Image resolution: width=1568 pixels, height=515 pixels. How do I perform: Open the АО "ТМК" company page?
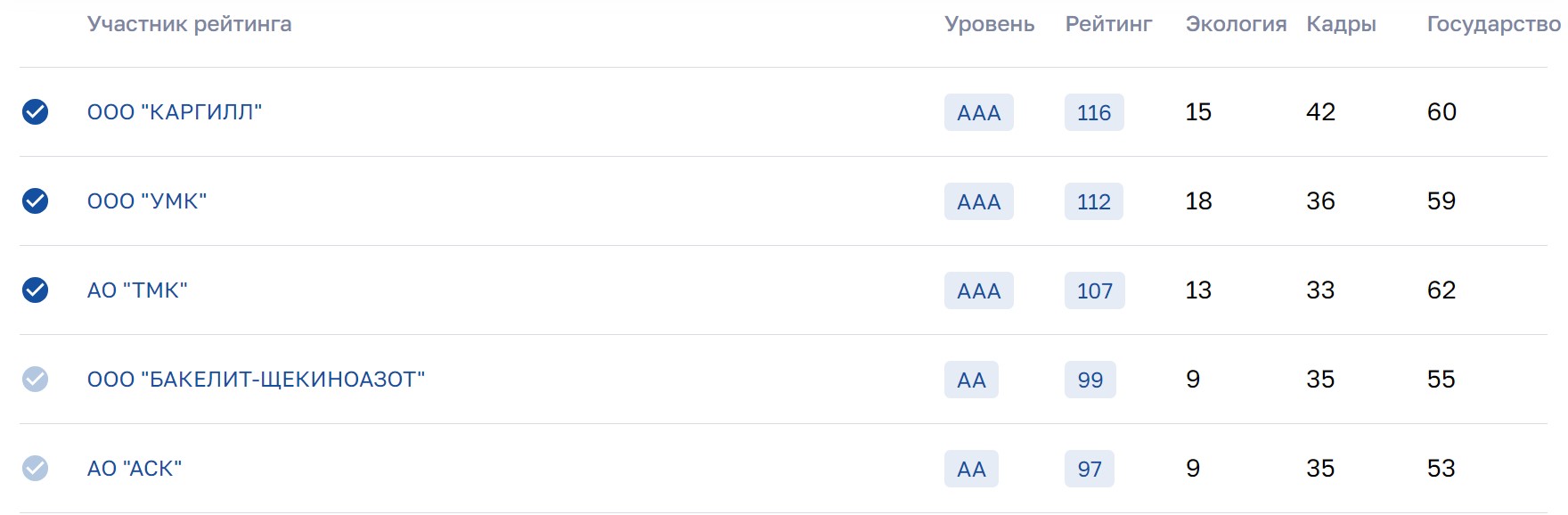tap(137, 290)
